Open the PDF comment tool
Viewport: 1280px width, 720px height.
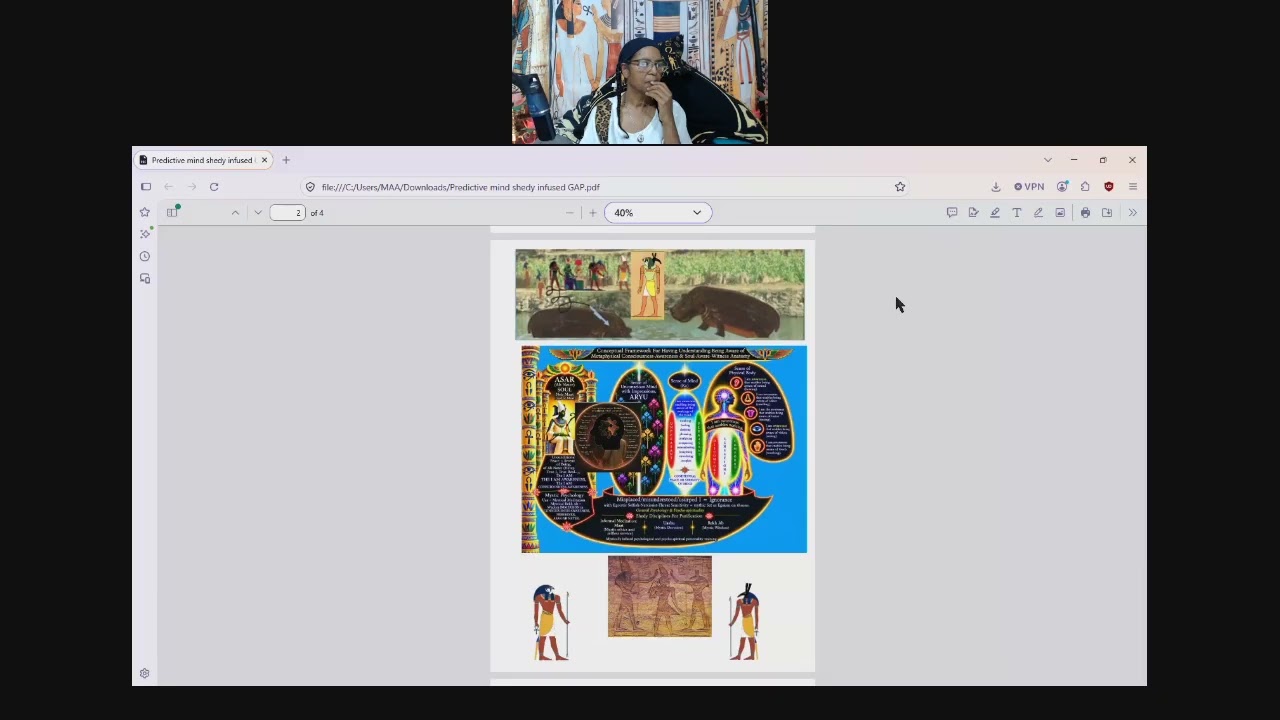click(x=952, y=212)
